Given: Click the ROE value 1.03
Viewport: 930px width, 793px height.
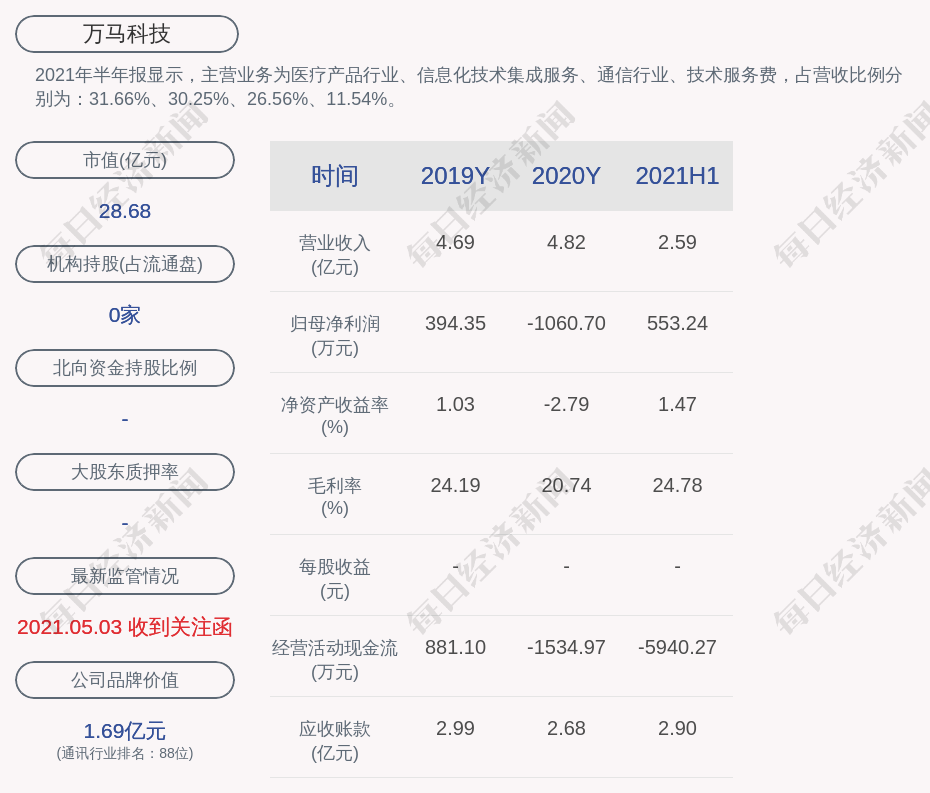Looking at the screenshot, I should [455, 405].
